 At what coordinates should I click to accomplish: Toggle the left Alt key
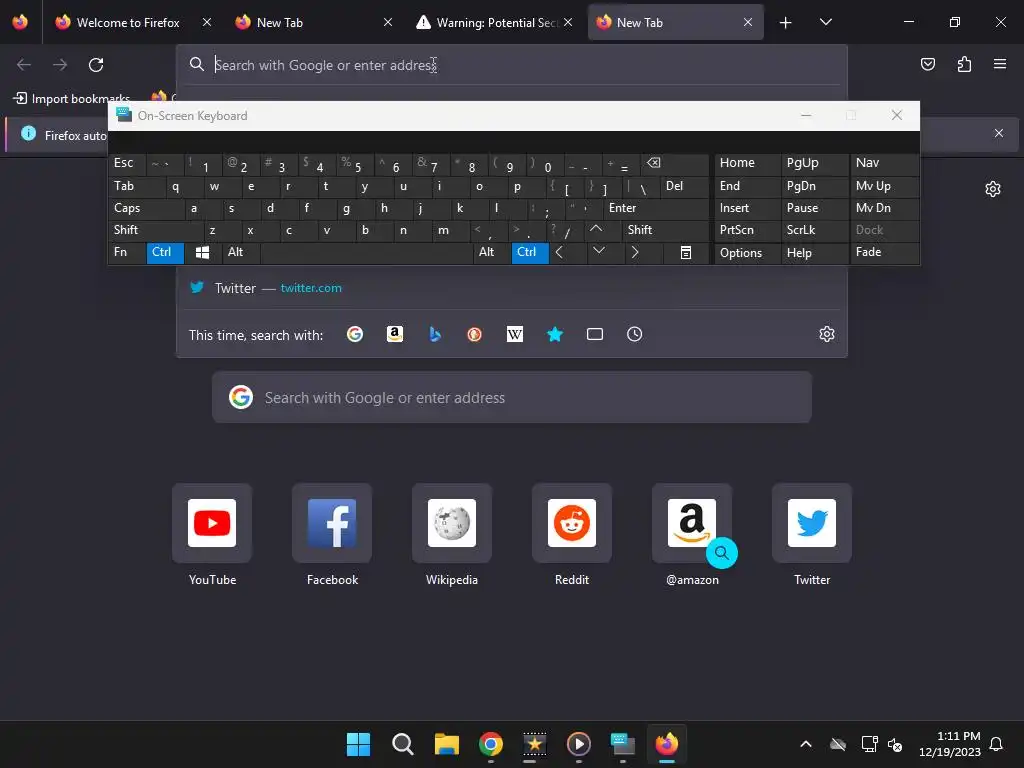point(241,253)
